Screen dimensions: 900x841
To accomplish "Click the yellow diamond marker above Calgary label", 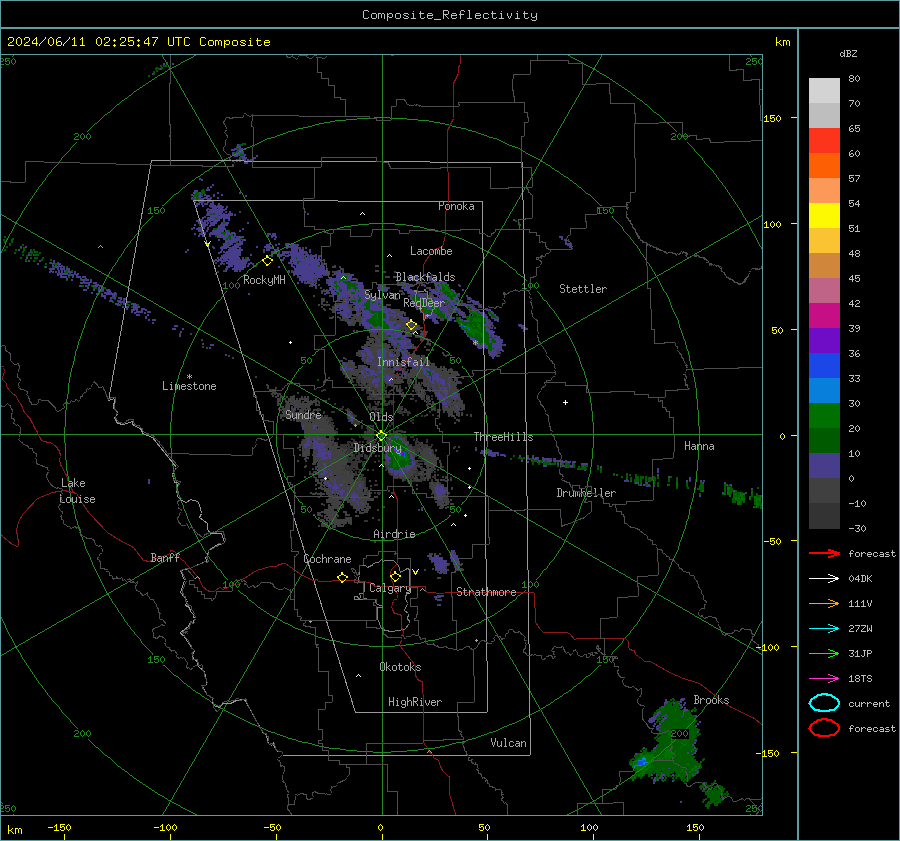I will coord(395,576).
